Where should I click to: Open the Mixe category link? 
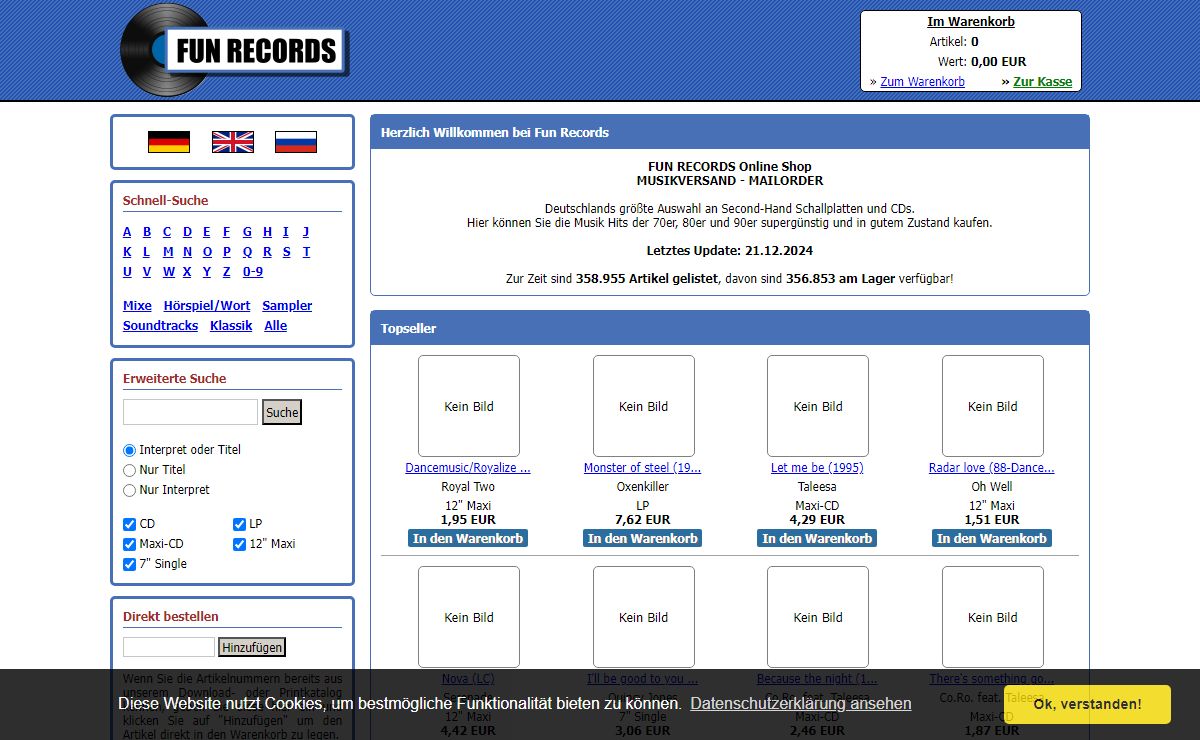(x=137, y=306)
